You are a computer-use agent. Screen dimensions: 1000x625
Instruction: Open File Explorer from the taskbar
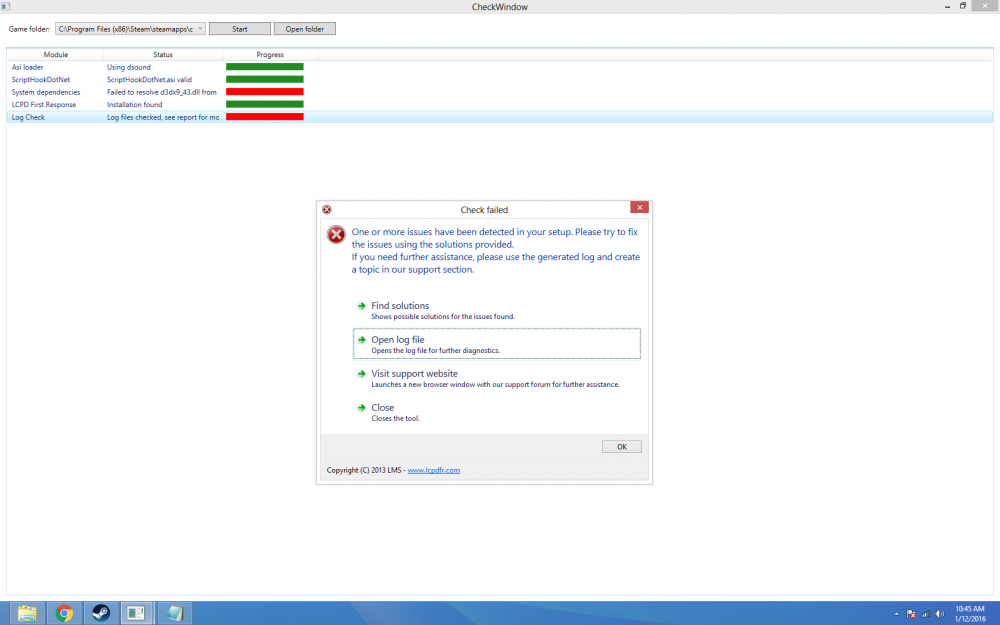point(27,613)
